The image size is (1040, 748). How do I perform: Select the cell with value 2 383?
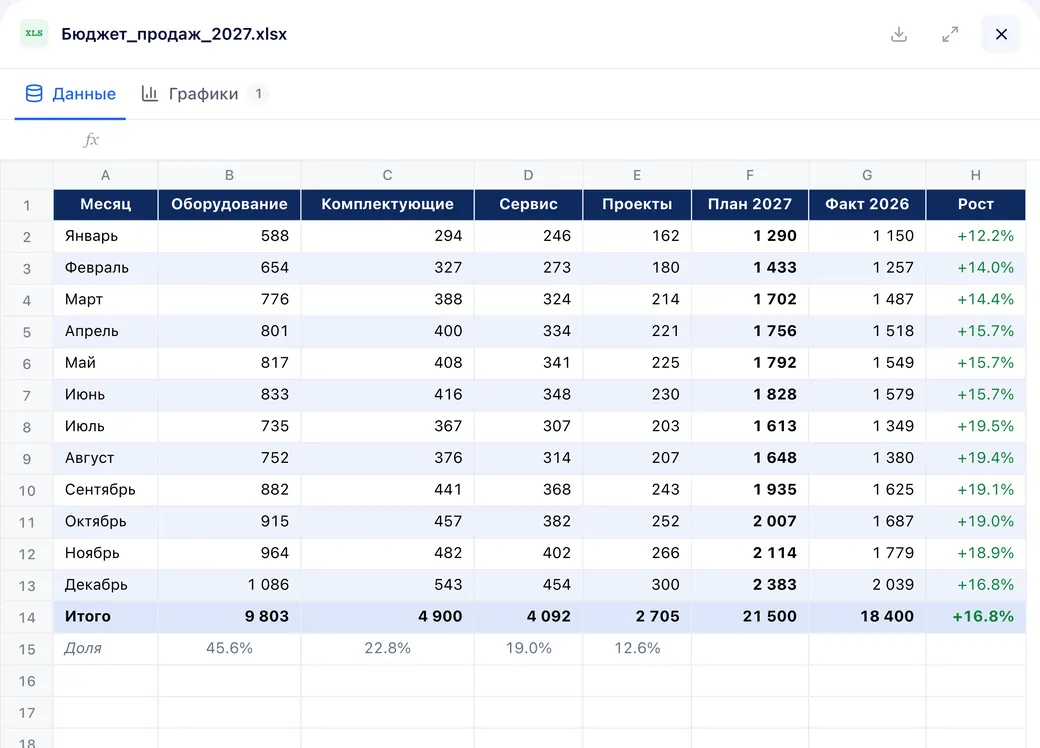coord(750,585)
